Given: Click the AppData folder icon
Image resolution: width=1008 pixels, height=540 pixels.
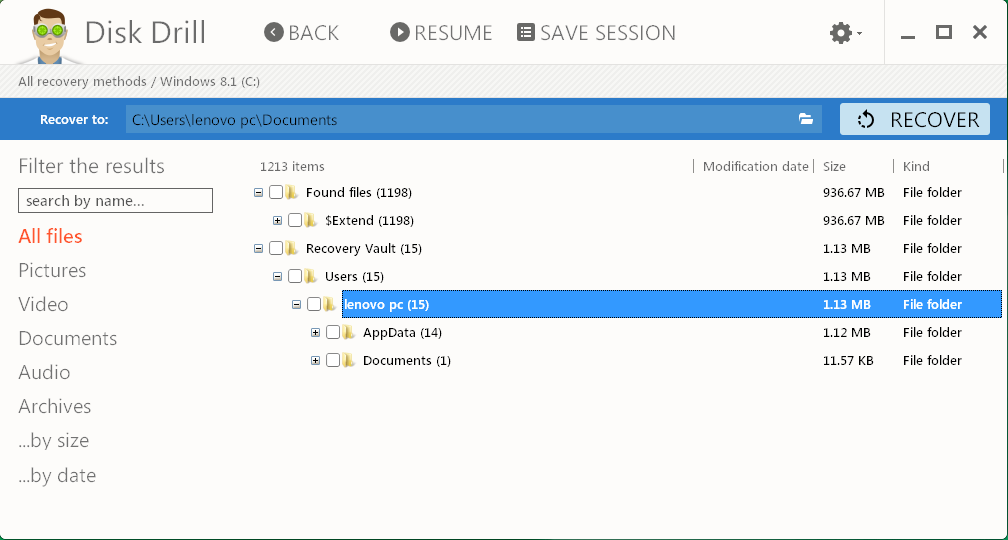Looking at the screenshot, I should pyautogui.click(x=348, y=333).
